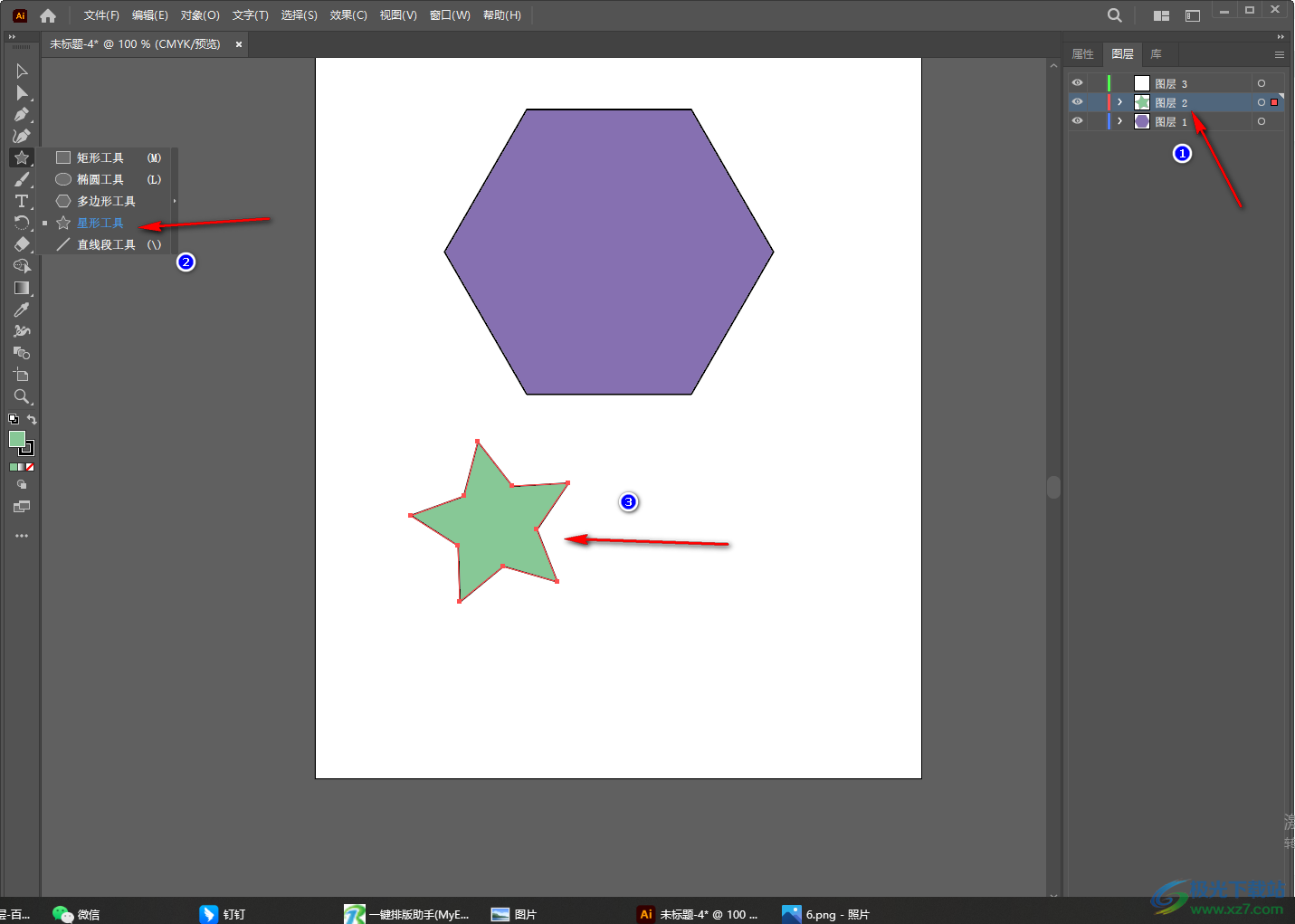Choose 直线段工具 from flyout

pos(105,244)
